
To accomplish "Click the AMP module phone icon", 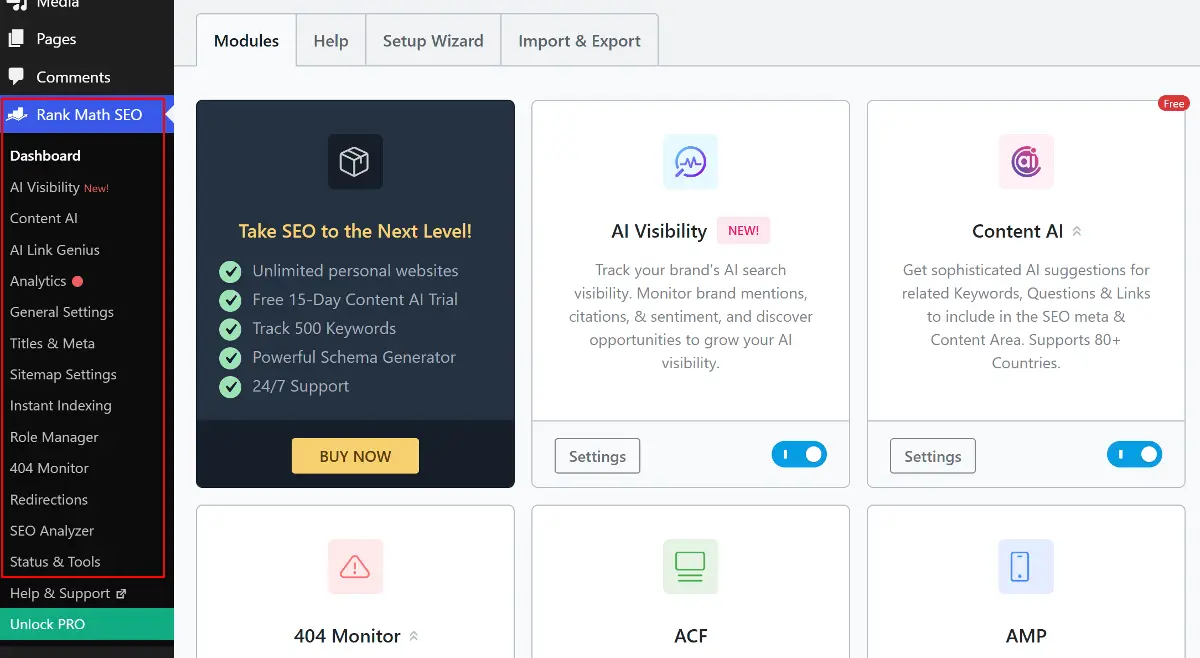I will tap(1026, 567).
